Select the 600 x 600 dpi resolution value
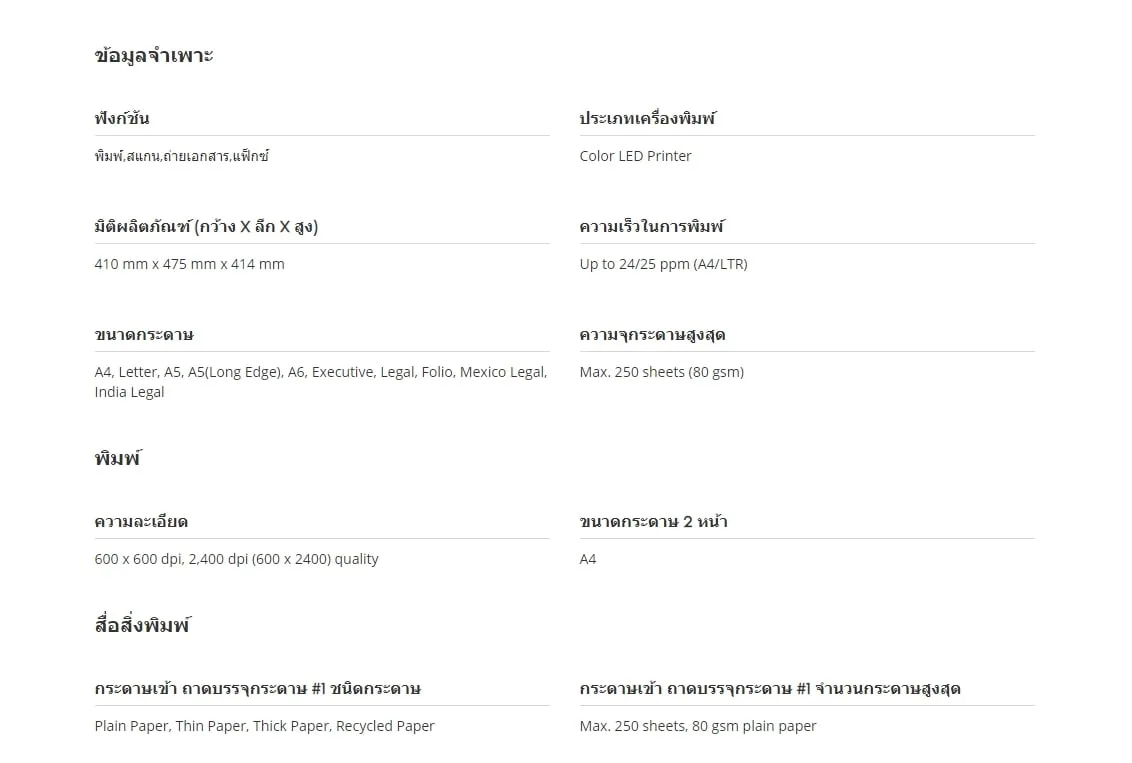The image size is (1132, 763). [x=236, y=559]
